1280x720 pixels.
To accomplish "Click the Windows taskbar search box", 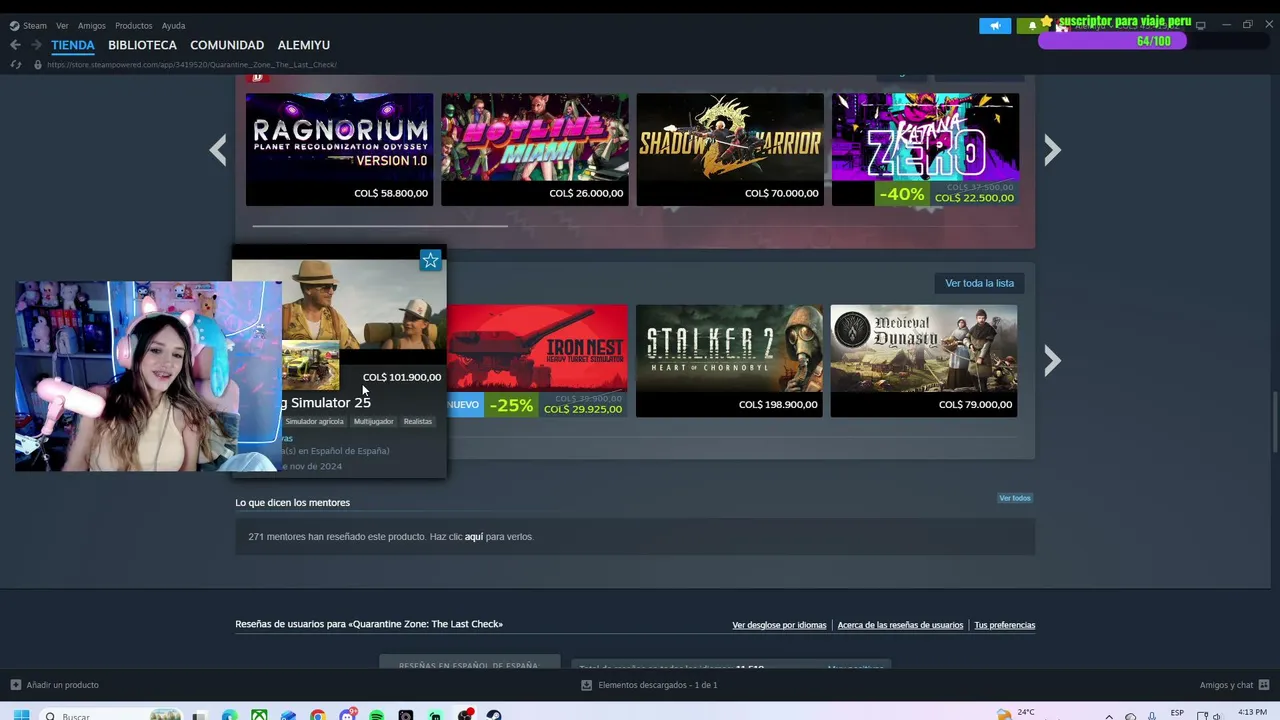I will pos(110,715).
